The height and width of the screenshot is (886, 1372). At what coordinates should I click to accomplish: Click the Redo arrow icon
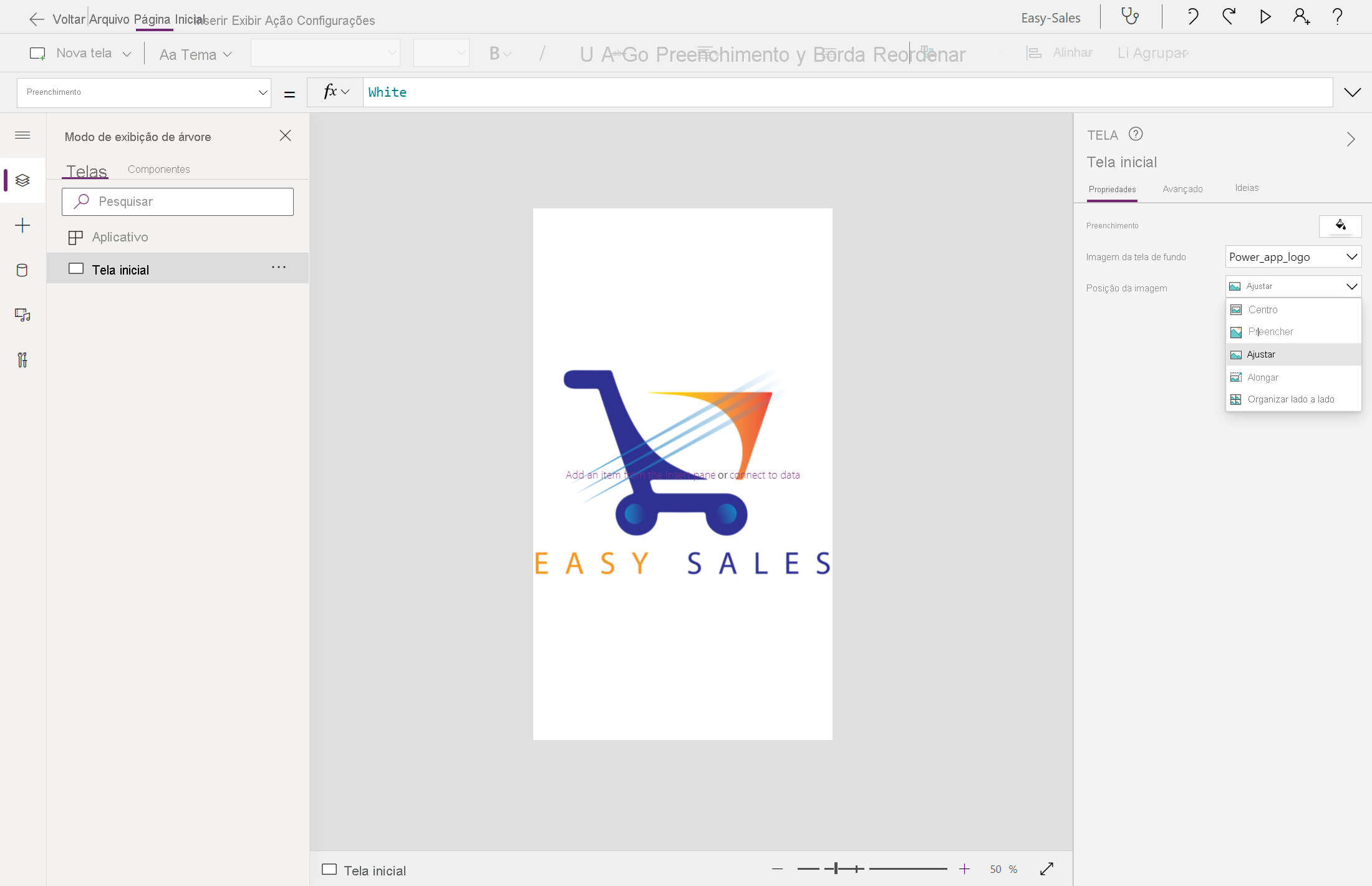(x=1229, y=16)
